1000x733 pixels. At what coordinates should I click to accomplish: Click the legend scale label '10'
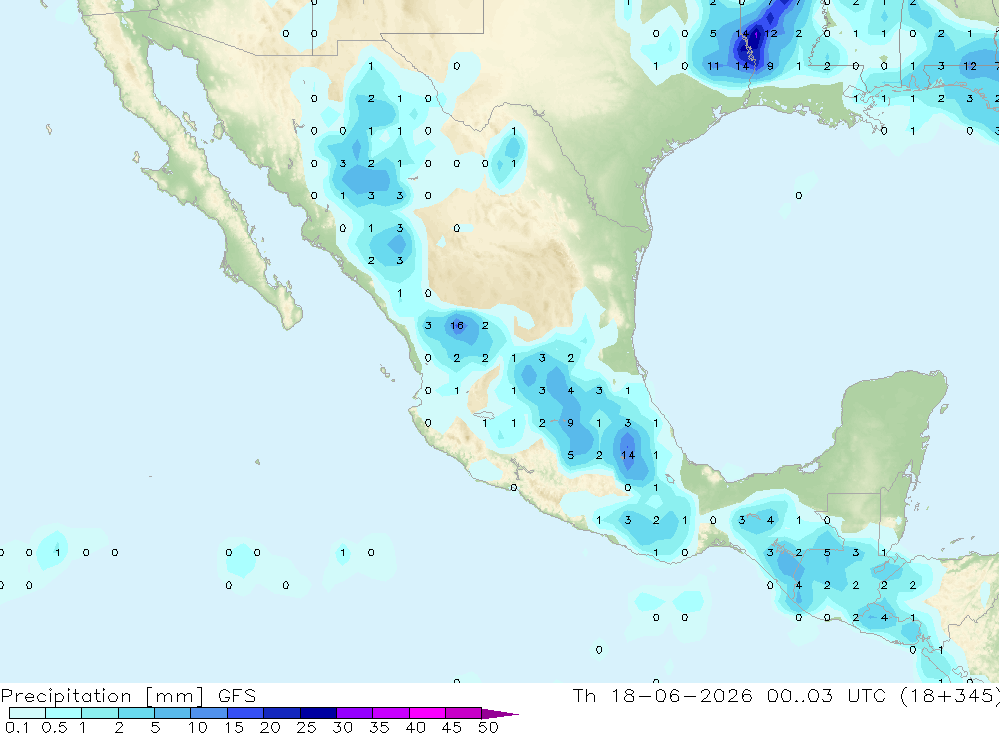point(198,727)
